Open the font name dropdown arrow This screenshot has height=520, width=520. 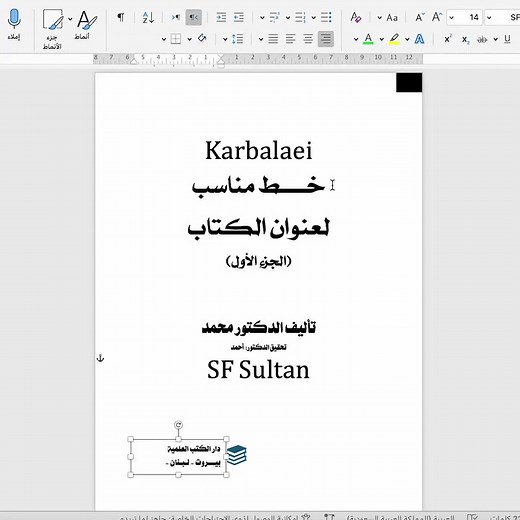[489, 18]
